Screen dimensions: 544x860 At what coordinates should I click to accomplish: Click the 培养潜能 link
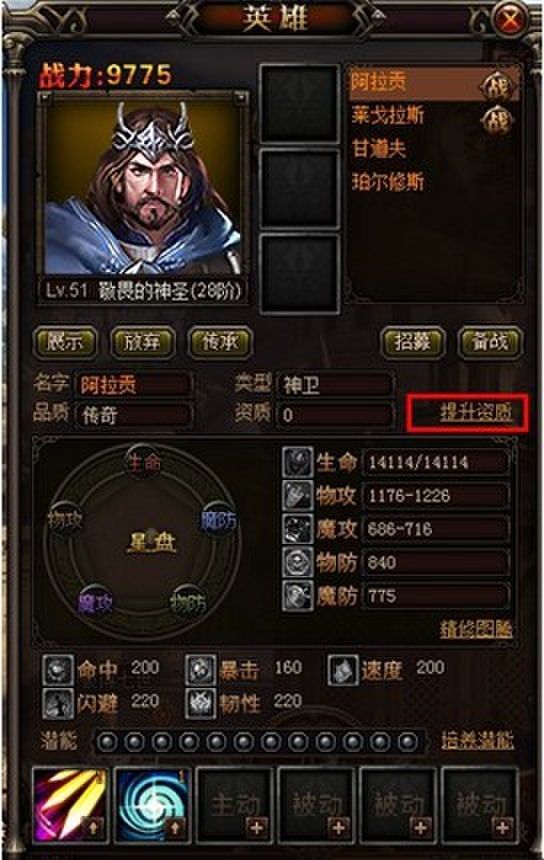pyautogui.click(x=477, y=741)
